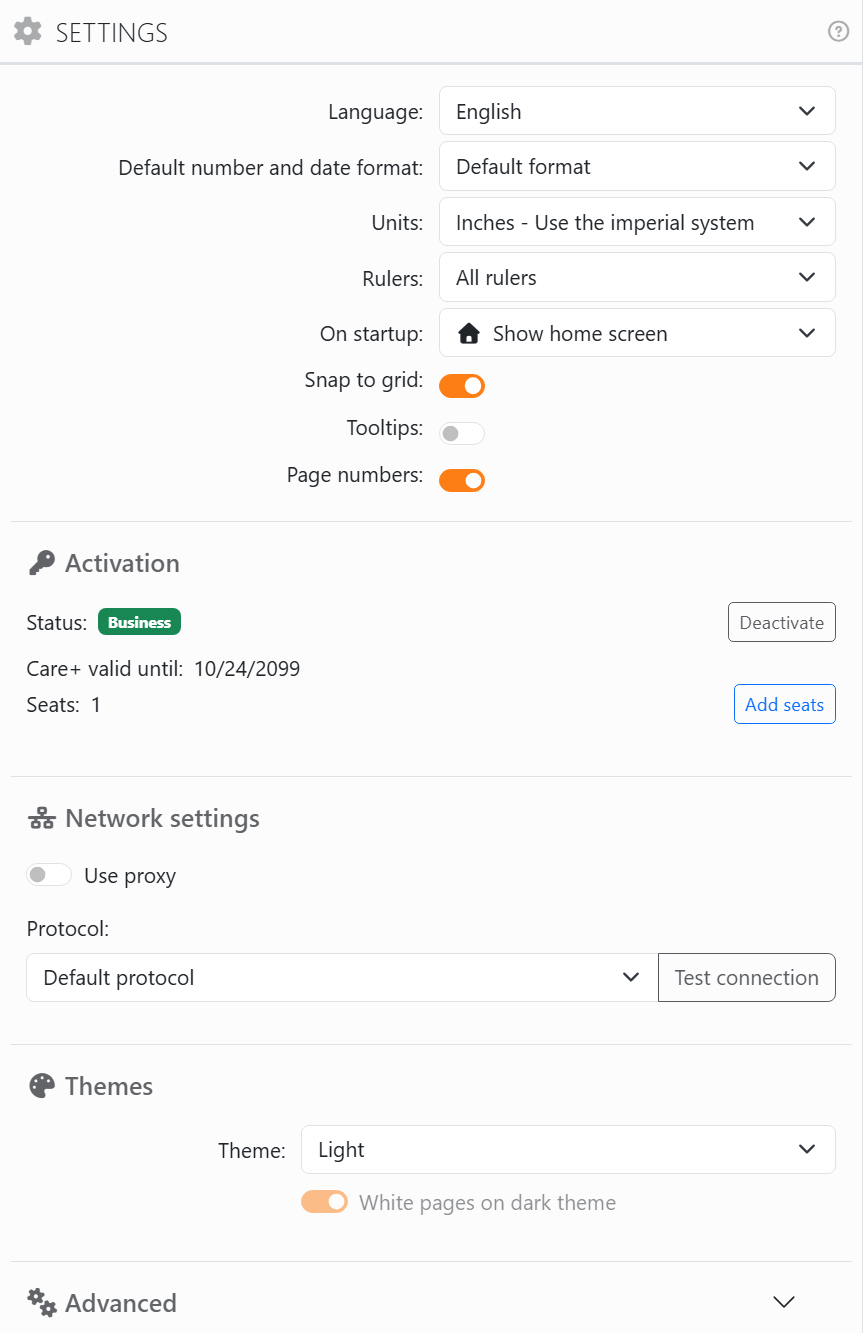Click the Network settings heading
863x1333 pixels.
tap(162, 818)
